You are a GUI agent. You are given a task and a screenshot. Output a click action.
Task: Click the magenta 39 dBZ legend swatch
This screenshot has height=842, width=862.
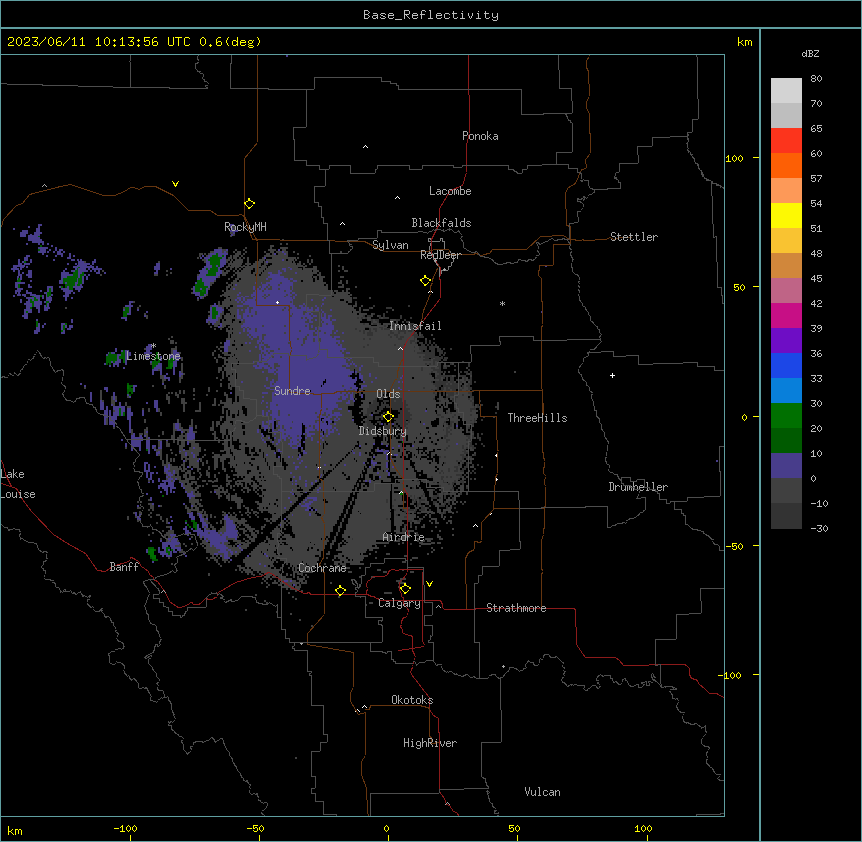786,316
